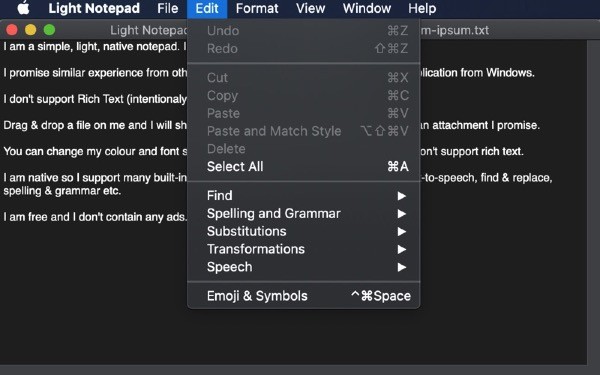Place cursor in 'I am free' text line
Image resolution: width=600 pixels, height=375 pixels.
(x=95, y=217)
